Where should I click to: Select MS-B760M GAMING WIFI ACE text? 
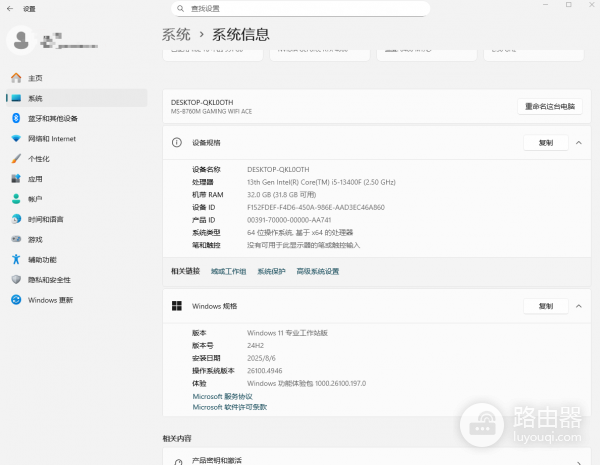coord(211,111)
